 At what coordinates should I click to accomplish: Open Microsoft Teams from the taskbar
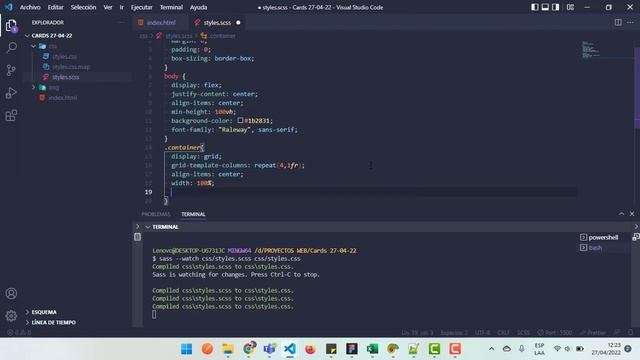click(269, 349)
